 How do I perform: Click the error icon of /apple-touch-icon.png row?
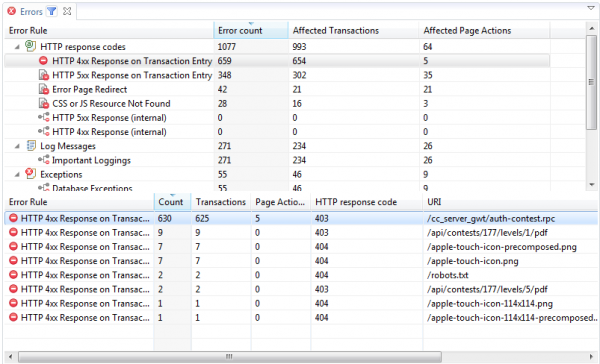13,261
